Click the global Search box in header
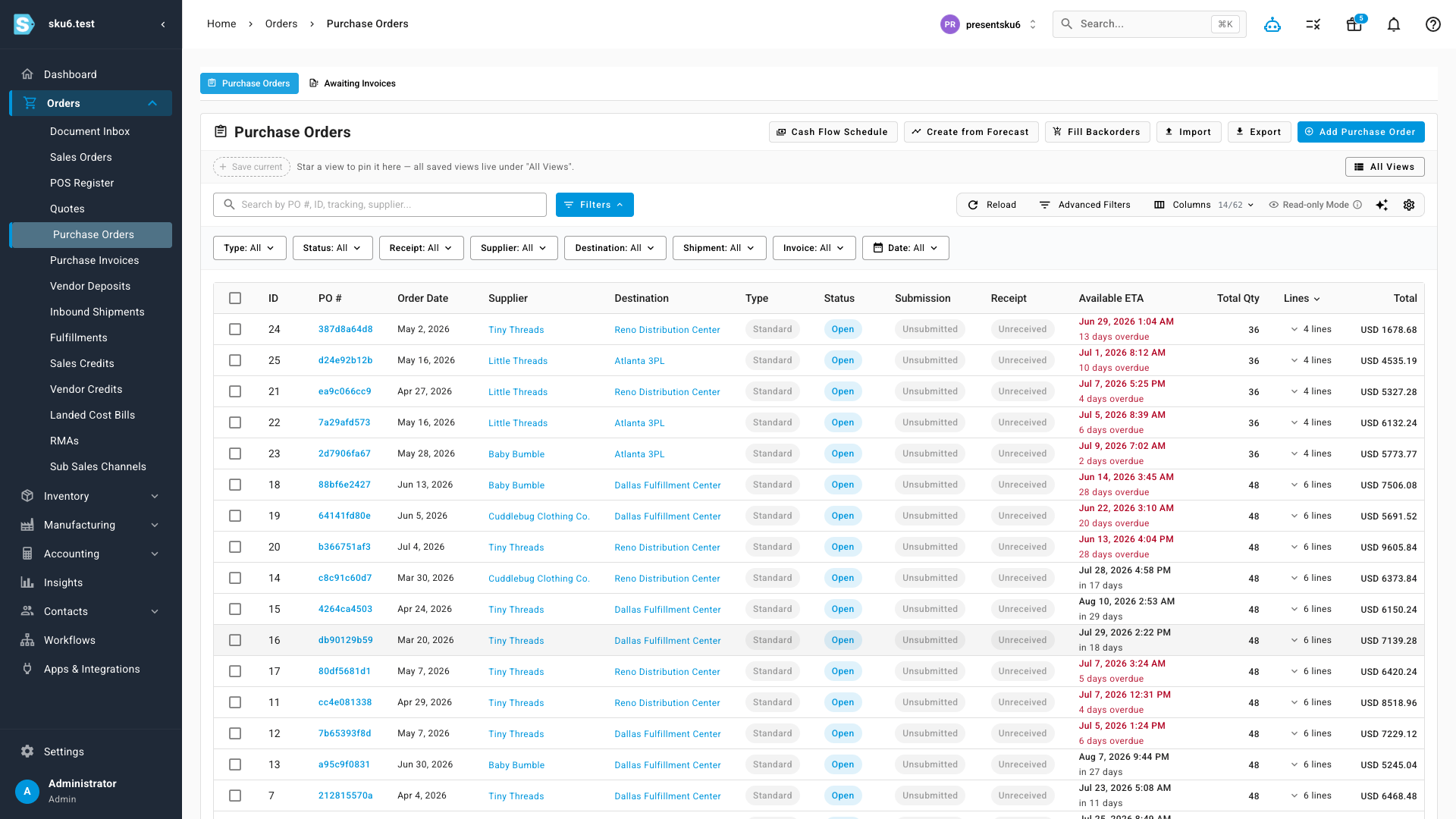Screen dimensions: 1456x819 (x=1149, y=24)
